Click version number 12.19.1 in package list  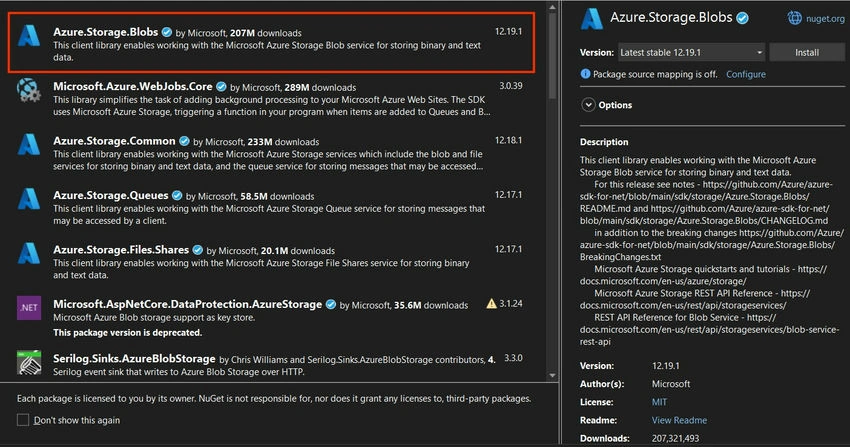point(508,31)
